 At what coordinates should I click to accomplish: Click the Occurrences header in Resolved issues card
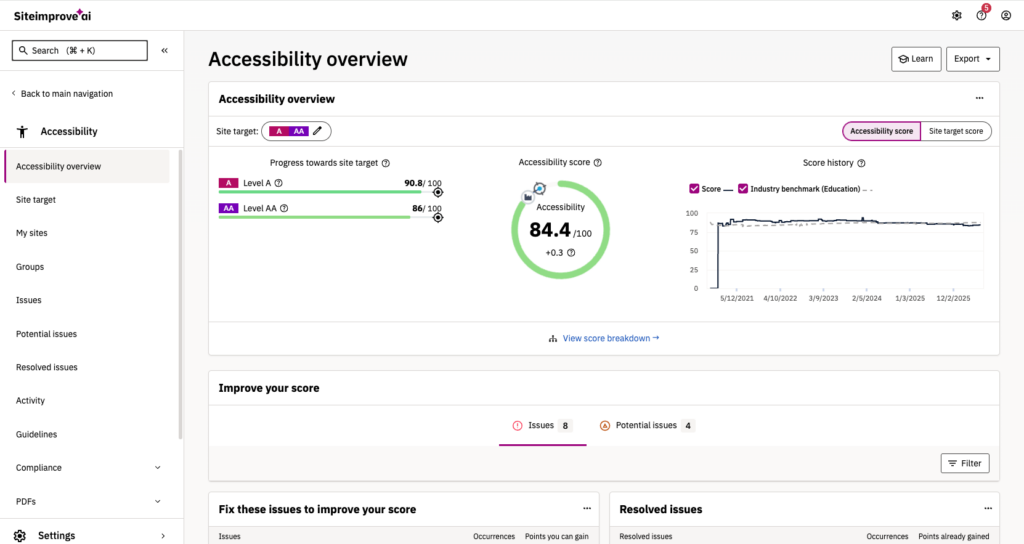[887, 536]
